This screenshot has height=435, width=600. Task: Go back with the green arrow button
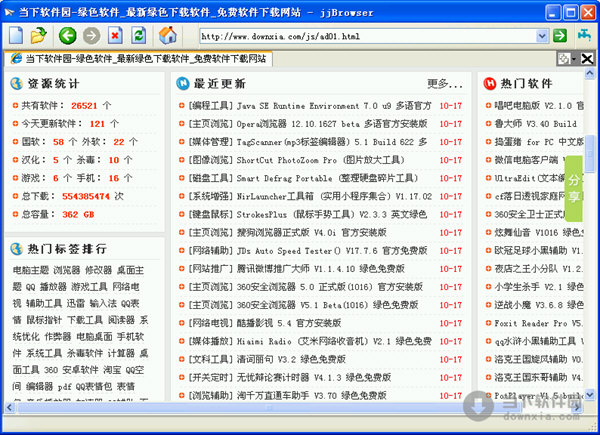coord(67,36)
